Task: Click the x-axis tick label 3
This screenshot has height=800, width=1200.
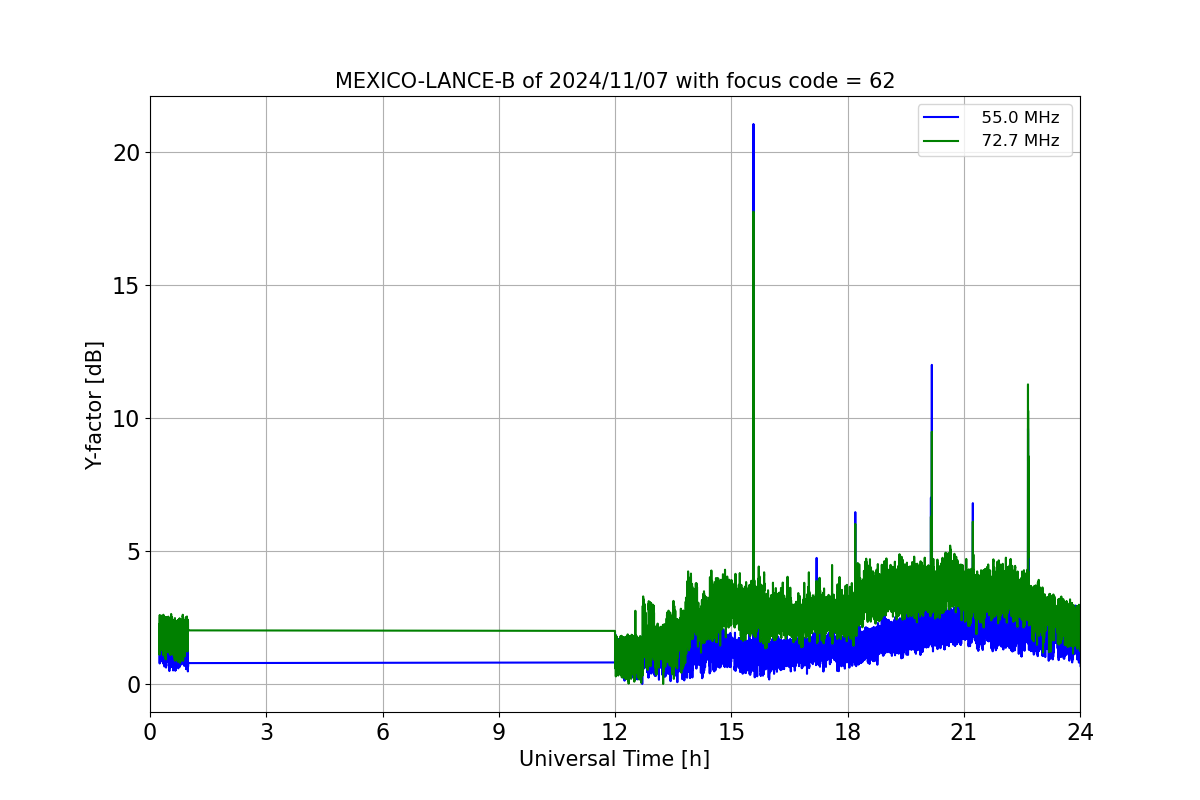Action: pos(266,732)
